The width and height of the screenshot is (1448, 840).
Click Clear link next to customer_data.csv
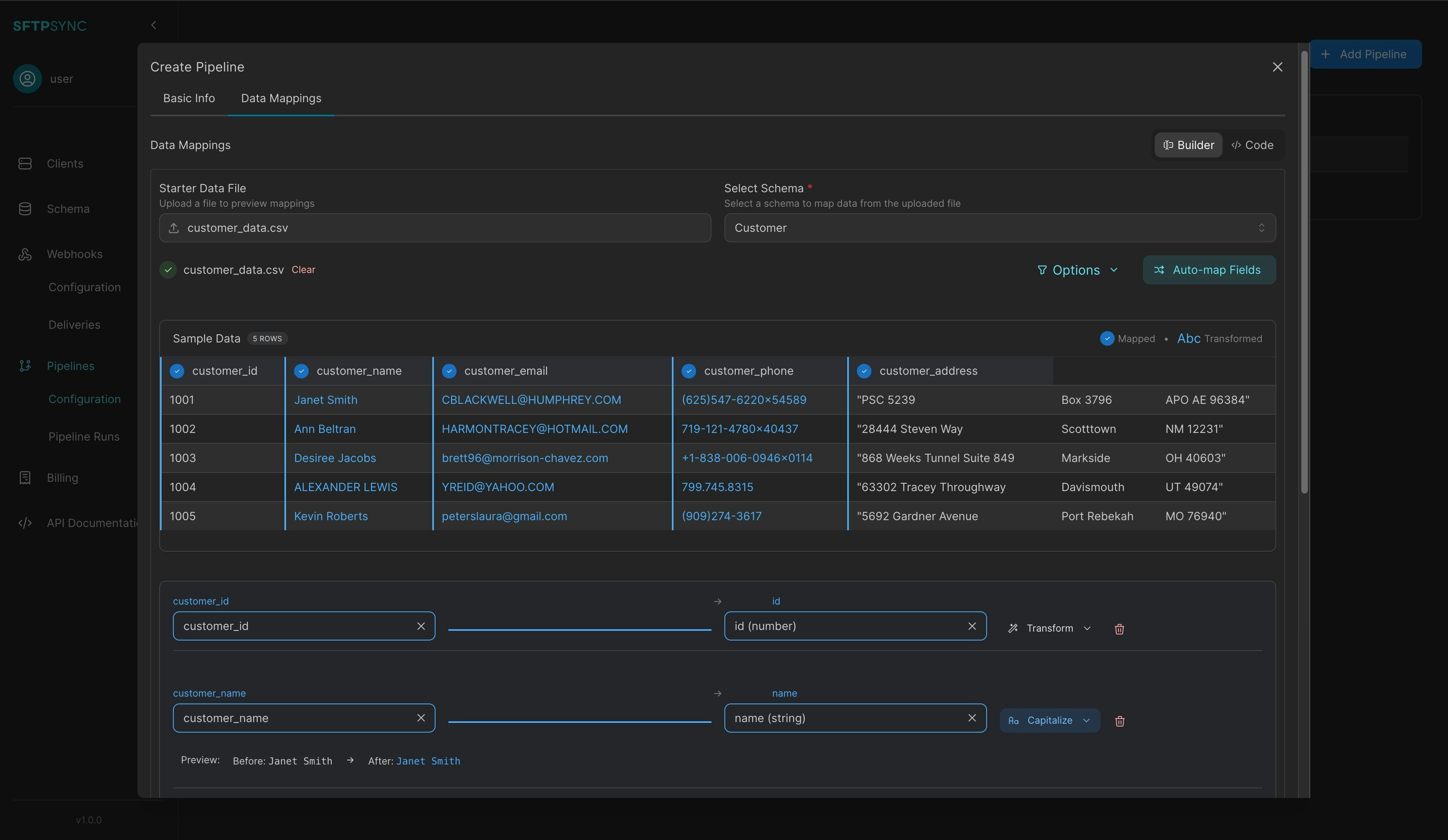click(x=303, y=270)
